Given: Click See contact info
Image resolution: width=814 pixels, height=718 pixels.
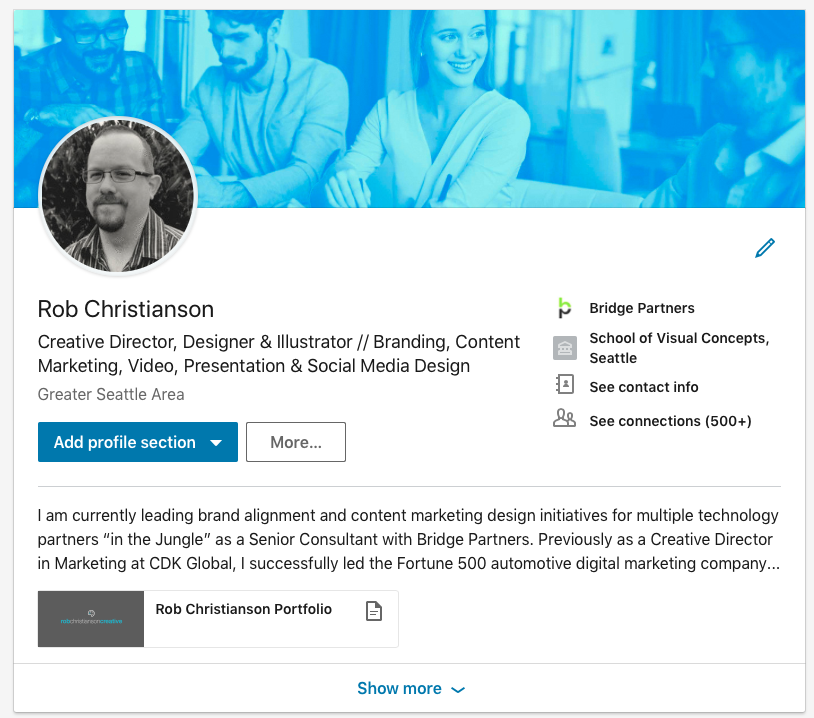Looking at the screenshot, I should coord(644,387).
